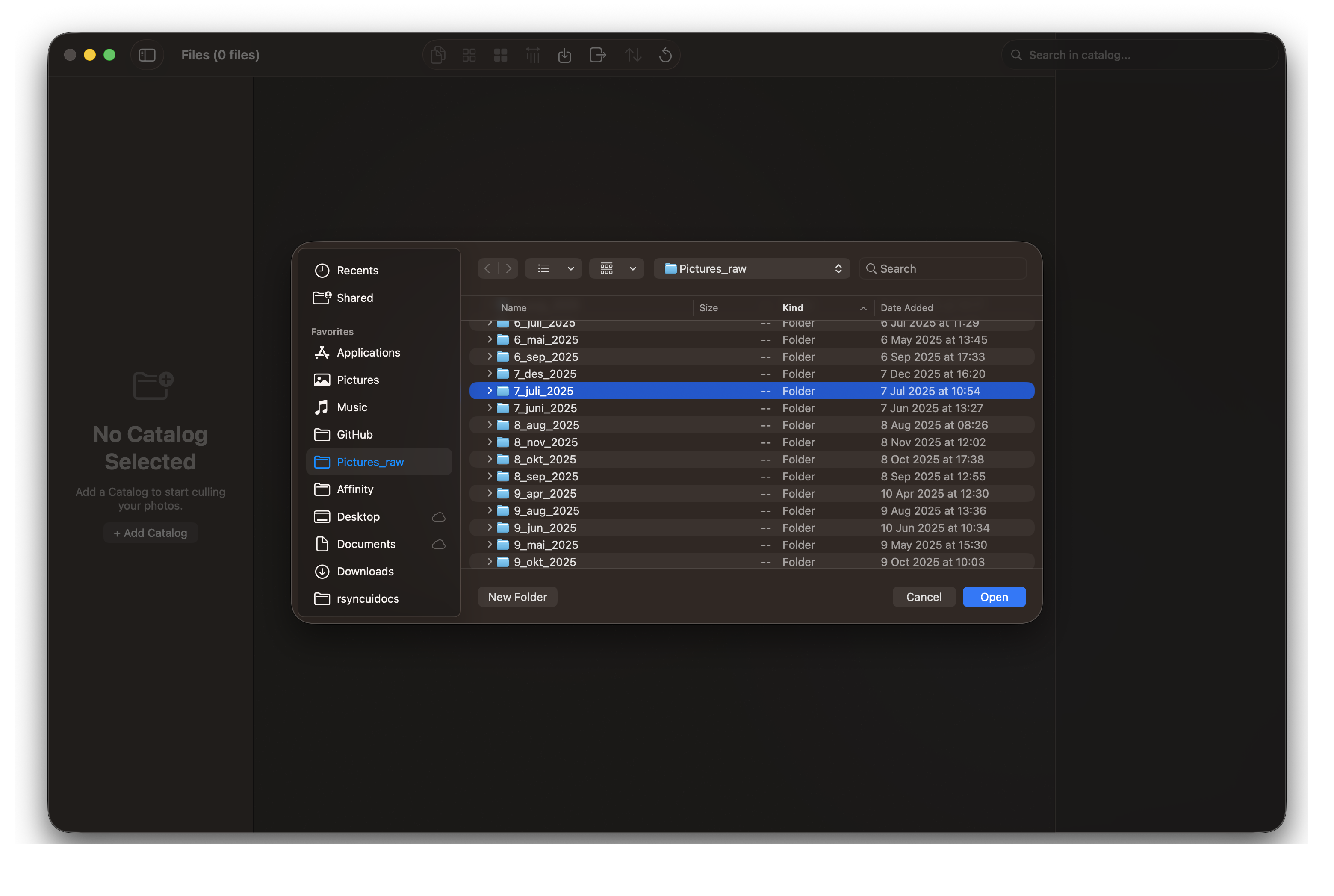Click the duplicate files icon in the toolbar
Screen dimensions: 1334x896
(438, 54)
